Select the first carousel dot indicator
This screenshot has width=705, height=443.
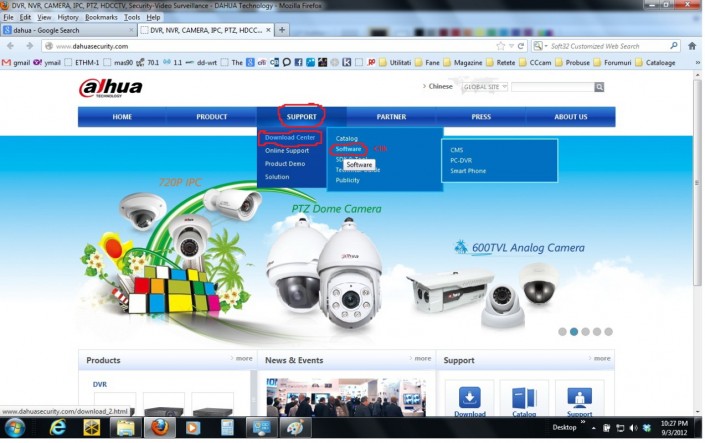(562, 331)
